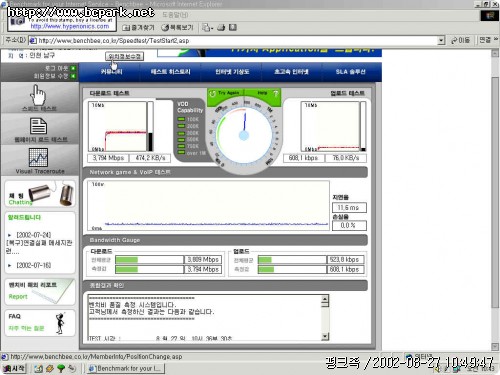Viewport: 500px width, 375px height.
Task: Open the Help menu in IE menu bar
Action: click(175, 15)
